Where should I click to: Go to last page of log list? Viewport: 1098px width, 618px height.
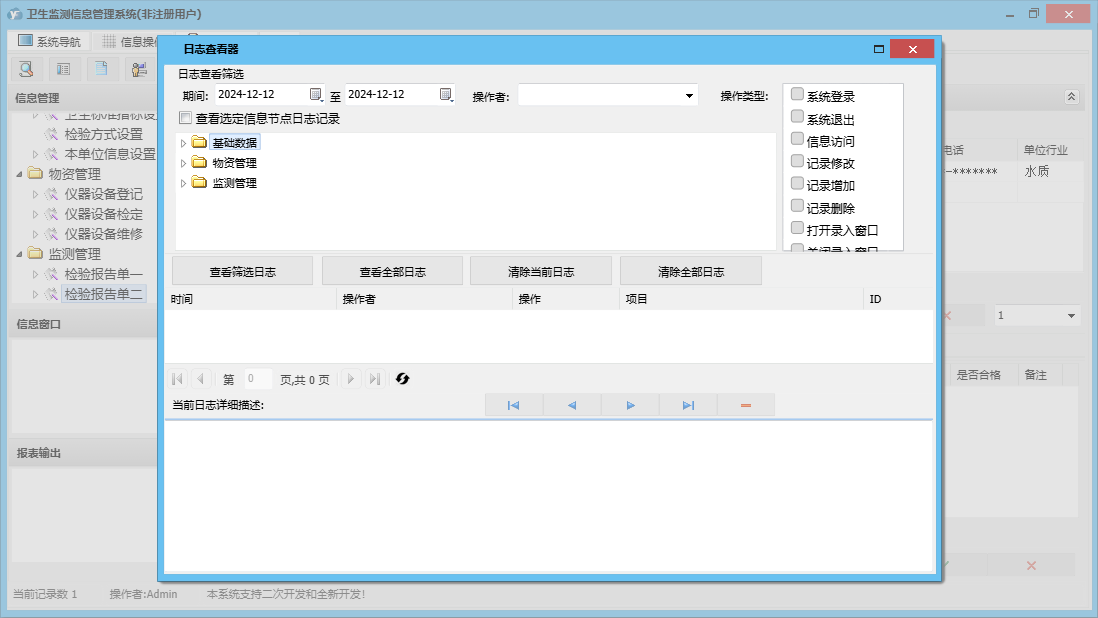point(375,379)
